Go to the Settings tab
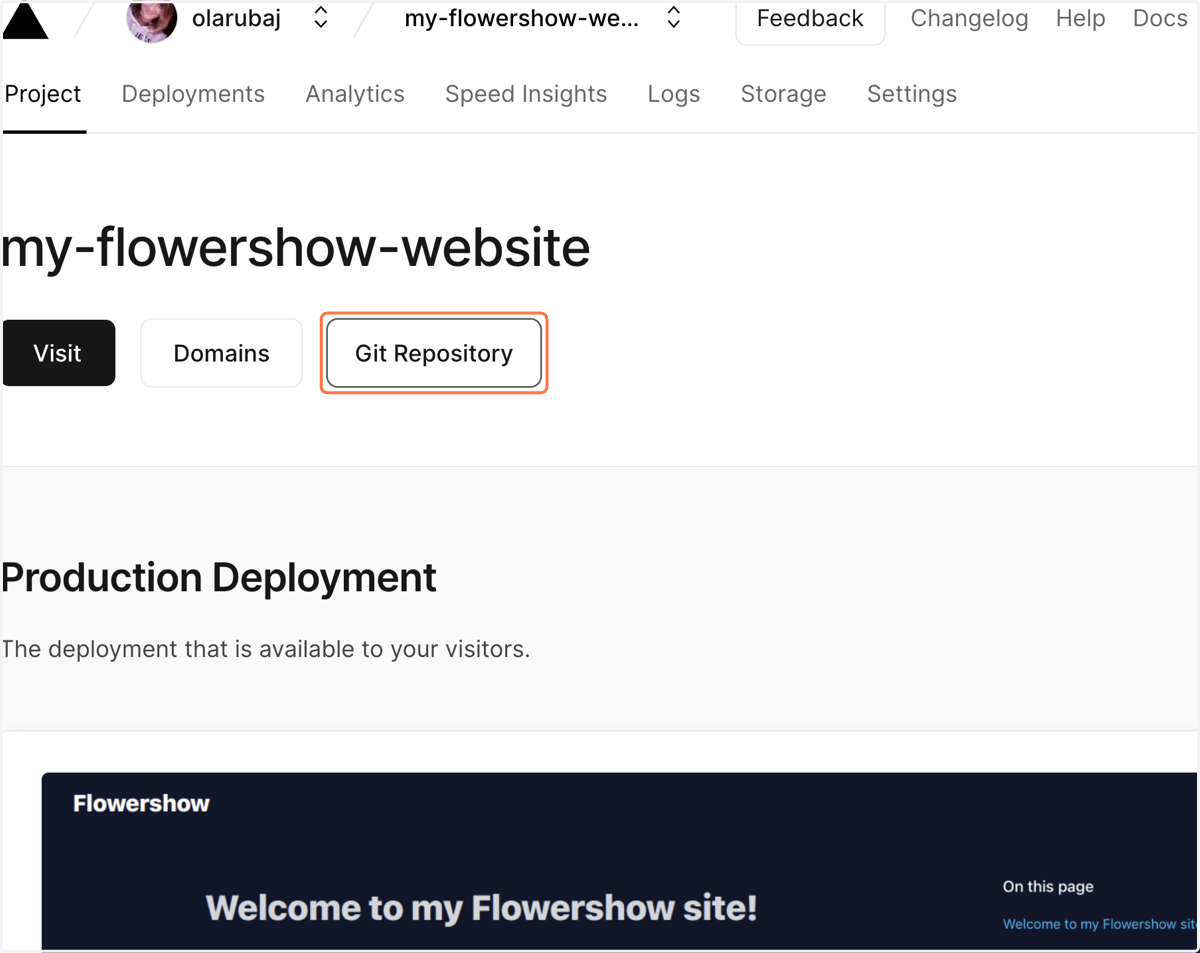Viewport: 1200px width, 953px height. point(912,94)
